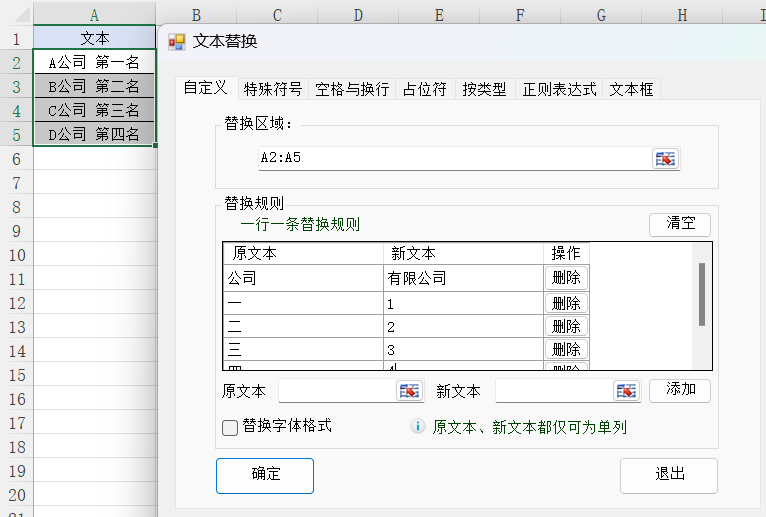This screenshot has height=517, width=766.
Task: Go to the 按类型 tab
Action: tap(484, 89)
